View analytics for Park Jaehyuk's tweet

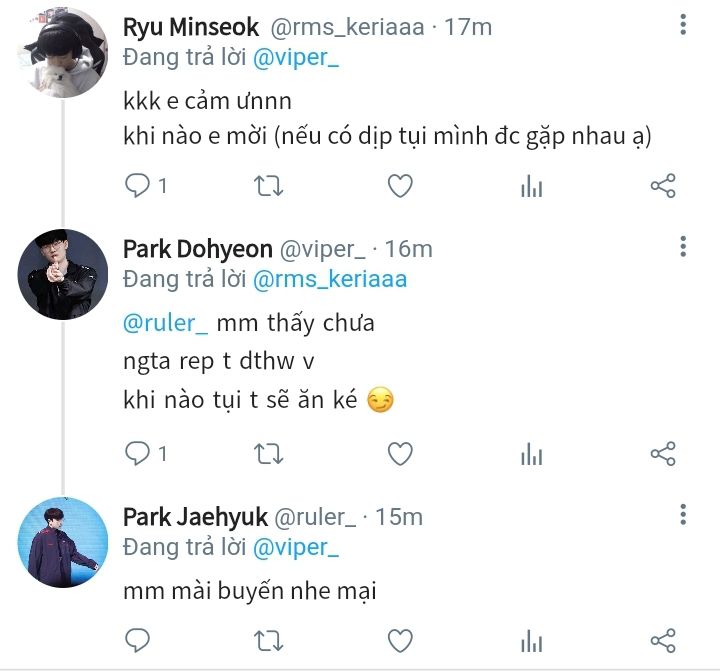(531, 640)
